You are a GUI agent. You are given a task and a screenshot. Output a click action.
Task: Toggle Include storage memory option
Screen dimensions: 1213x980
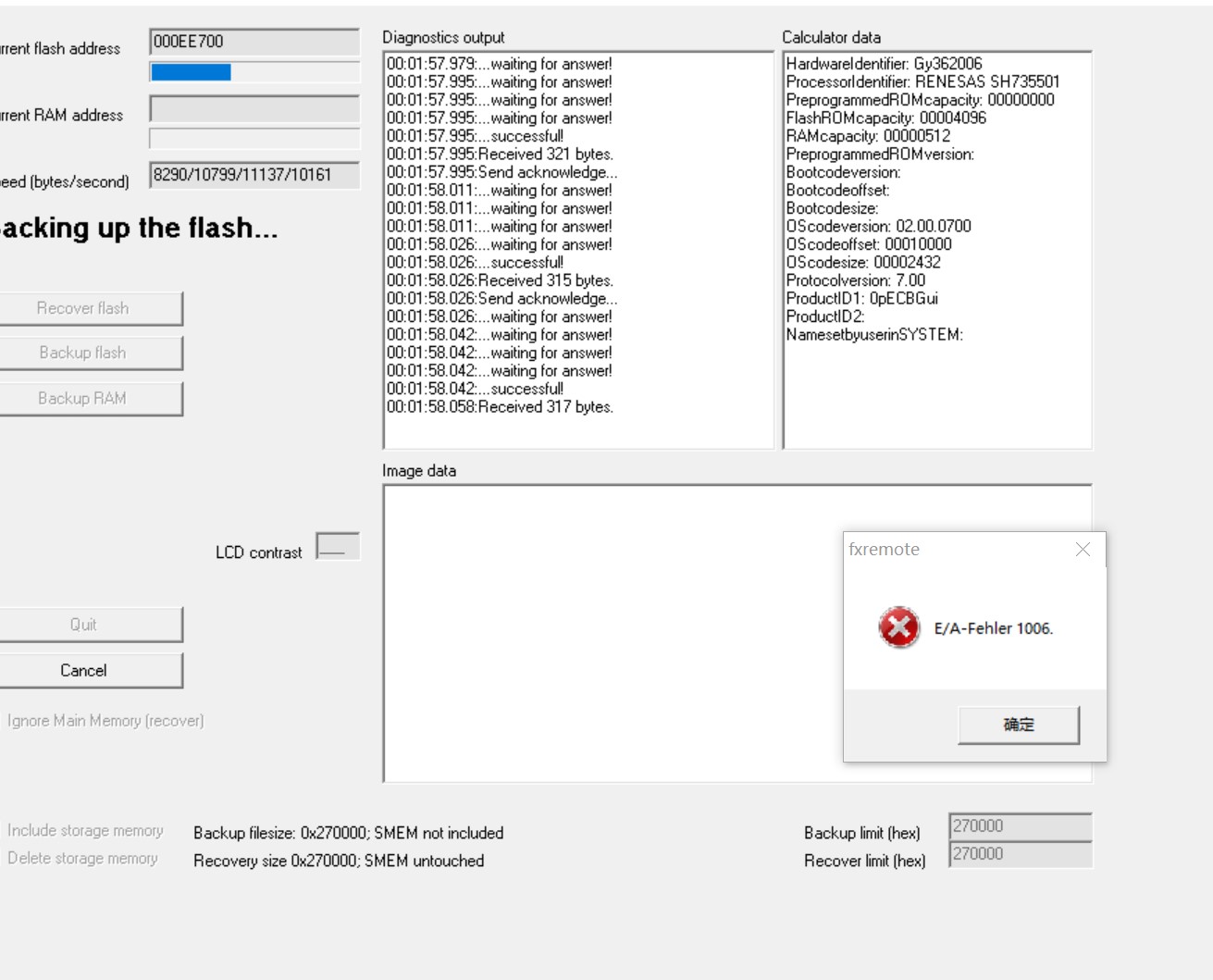click(x=85, y=831)
